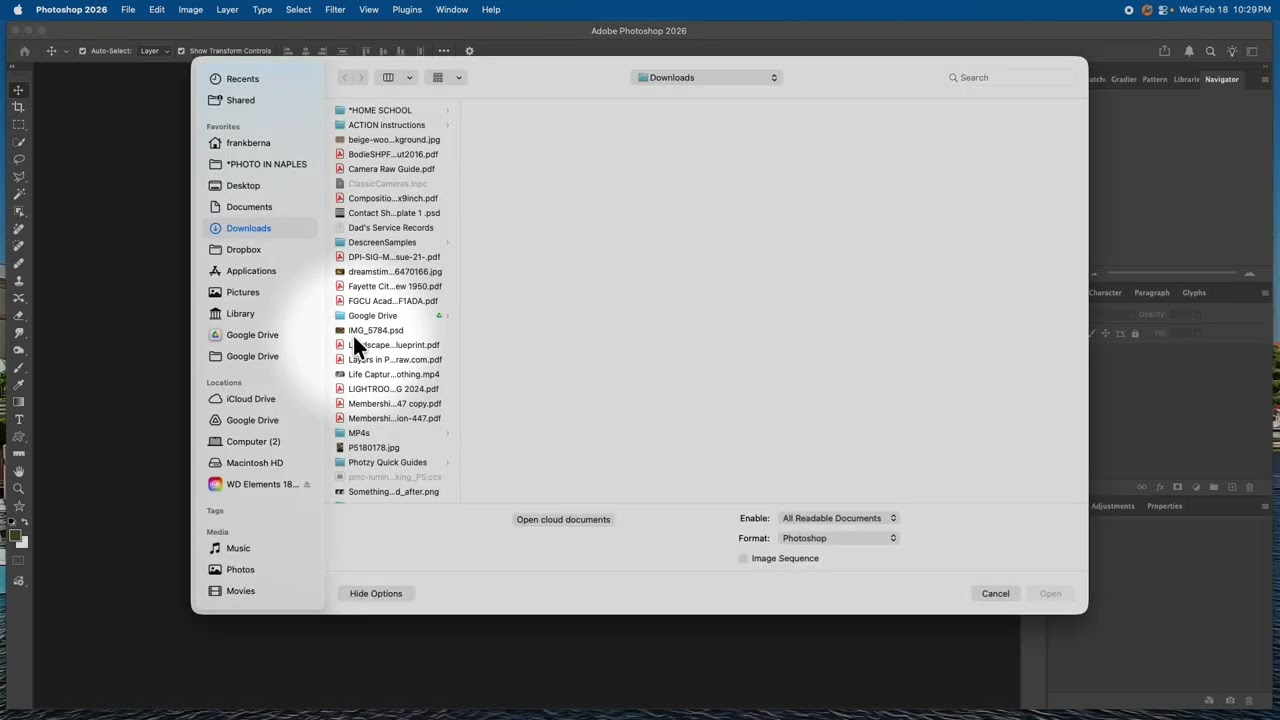Select the Hand tool
Screen dimensions: 1280x720
coord(19,472)
